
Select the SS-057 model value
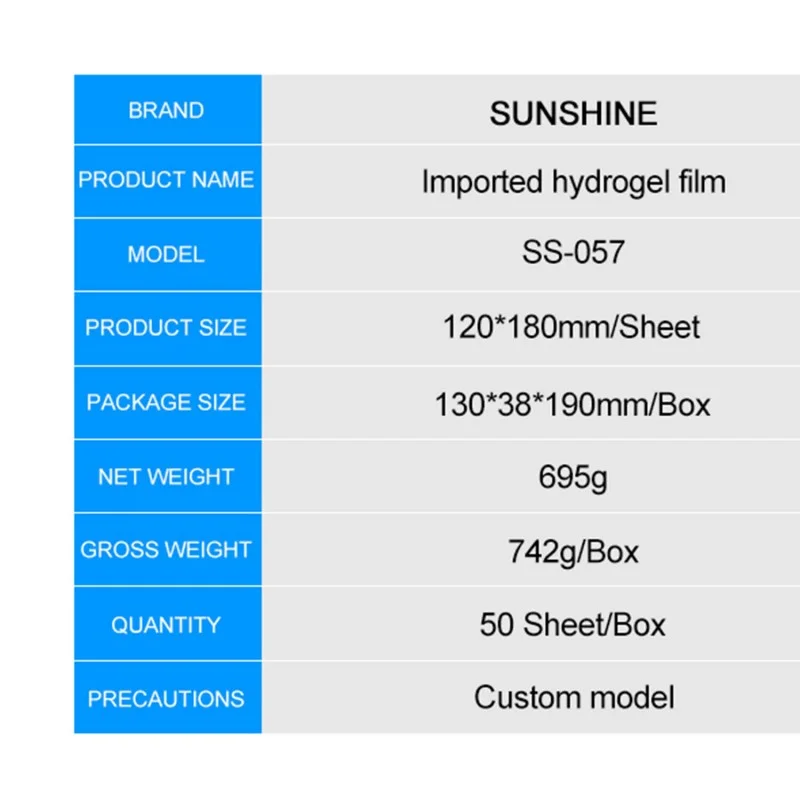click(573, 252)
